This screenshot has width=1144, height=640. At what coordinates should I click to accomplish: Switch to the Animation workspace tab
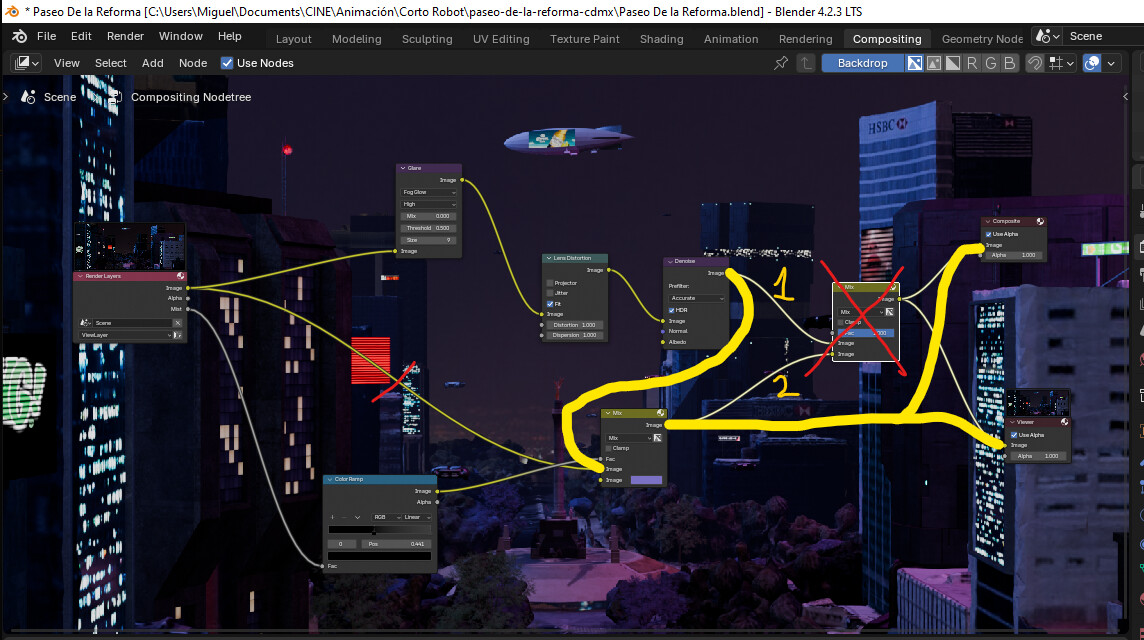tap(731, 39)
